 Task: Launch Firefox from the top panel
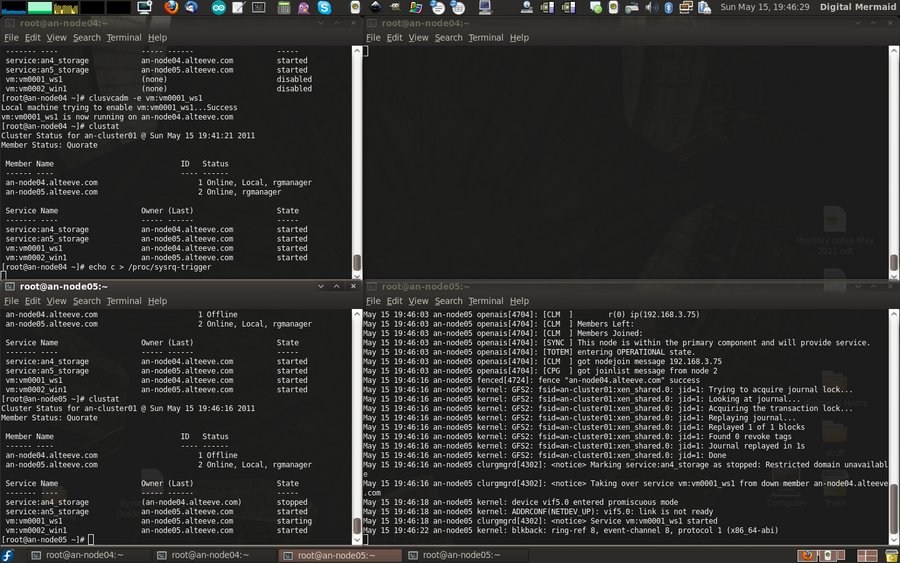171,7
